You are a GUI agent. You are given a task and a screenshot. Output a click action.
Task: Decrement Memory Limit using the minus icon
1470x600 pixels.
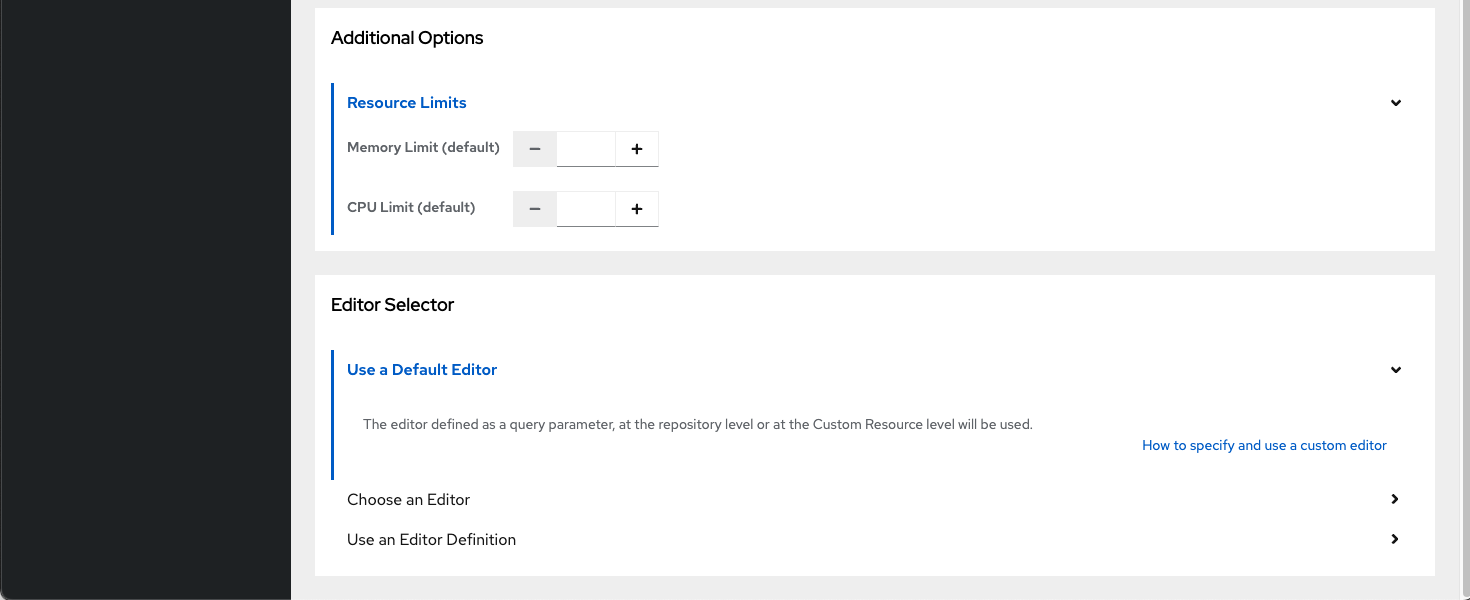tap(534, 148)
